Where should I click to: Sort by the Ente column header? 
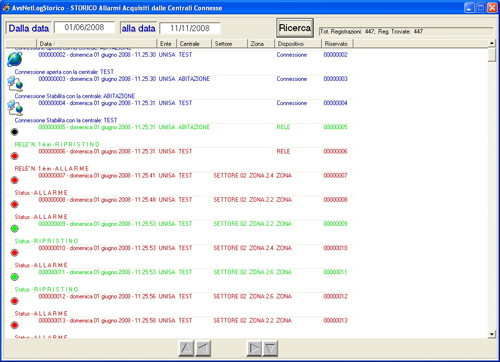[x=166, y=44]
